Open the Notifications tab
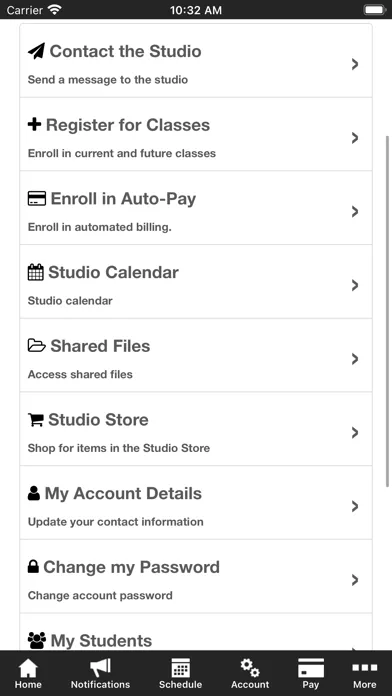The image size is (392, 696). click(x=100, y=673)
